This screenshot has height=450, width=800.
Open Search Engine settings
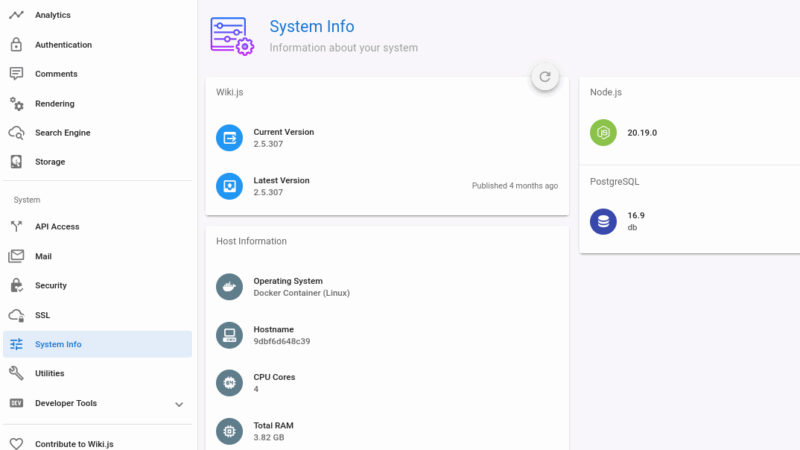[x=97, y=133]
